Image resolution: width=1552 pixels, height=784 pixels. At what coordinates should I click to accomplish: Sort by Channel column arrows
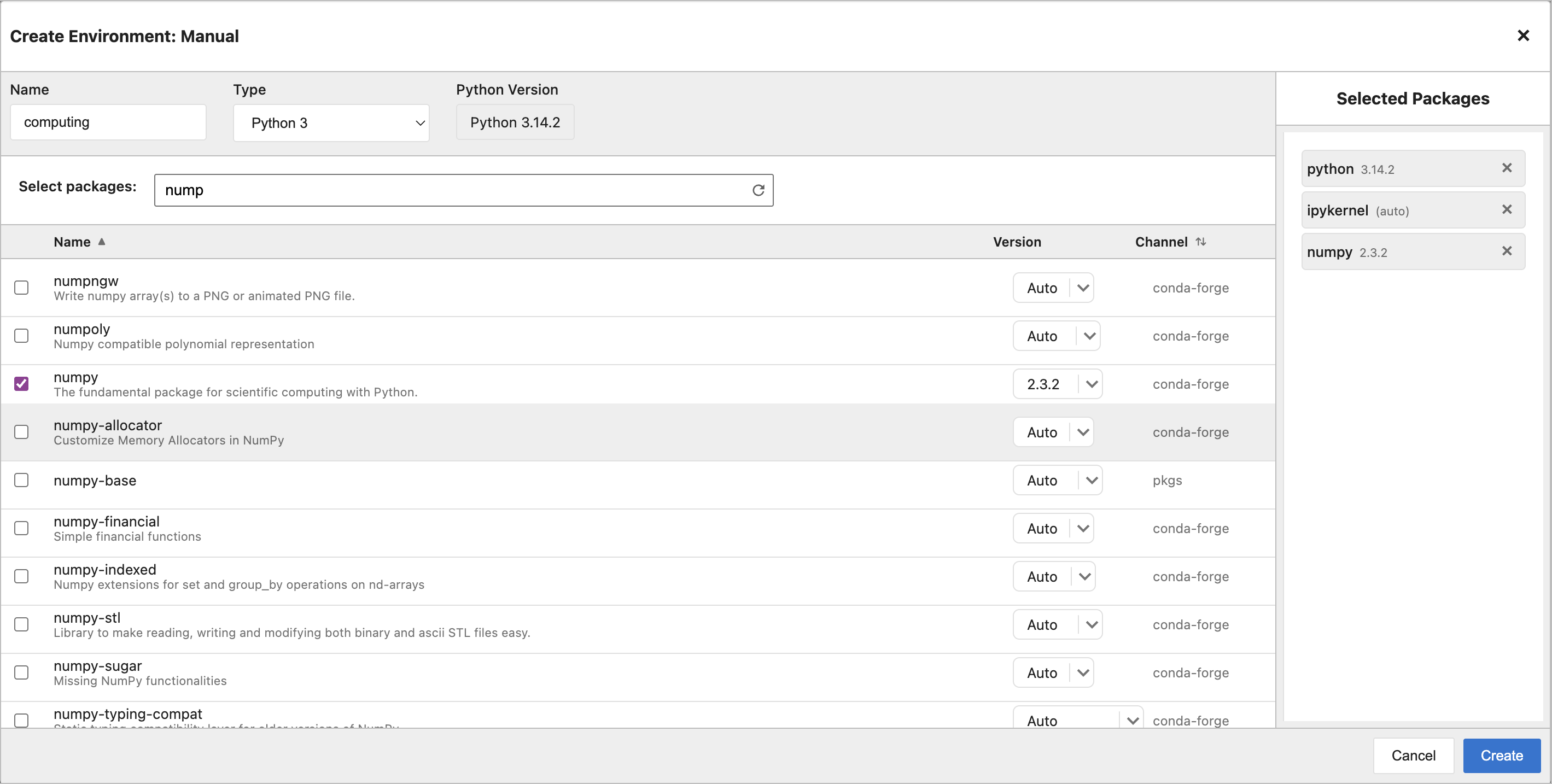(x=1200, y=242)
